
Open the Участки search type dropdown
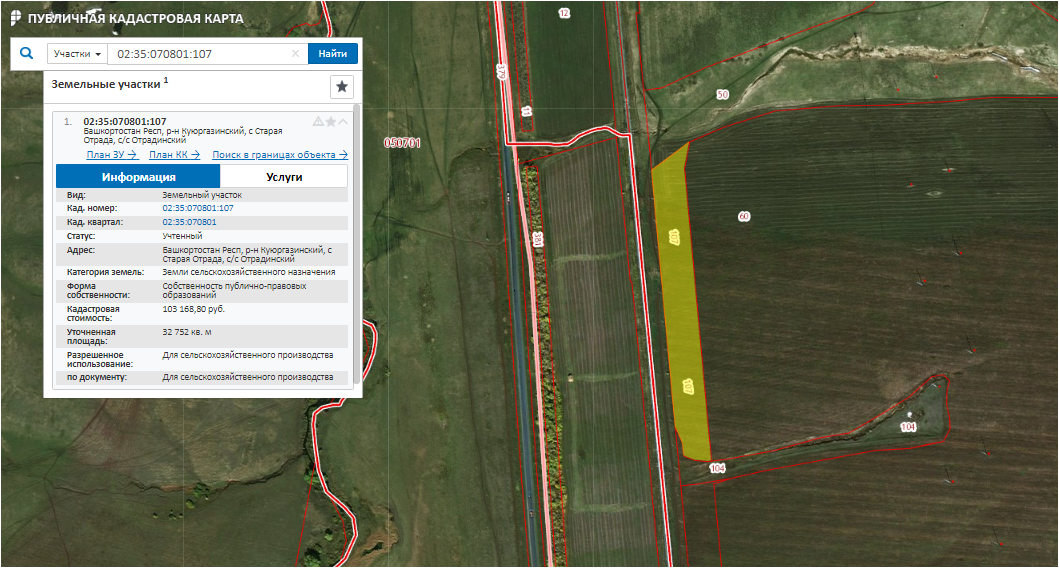tap(77, 54)
